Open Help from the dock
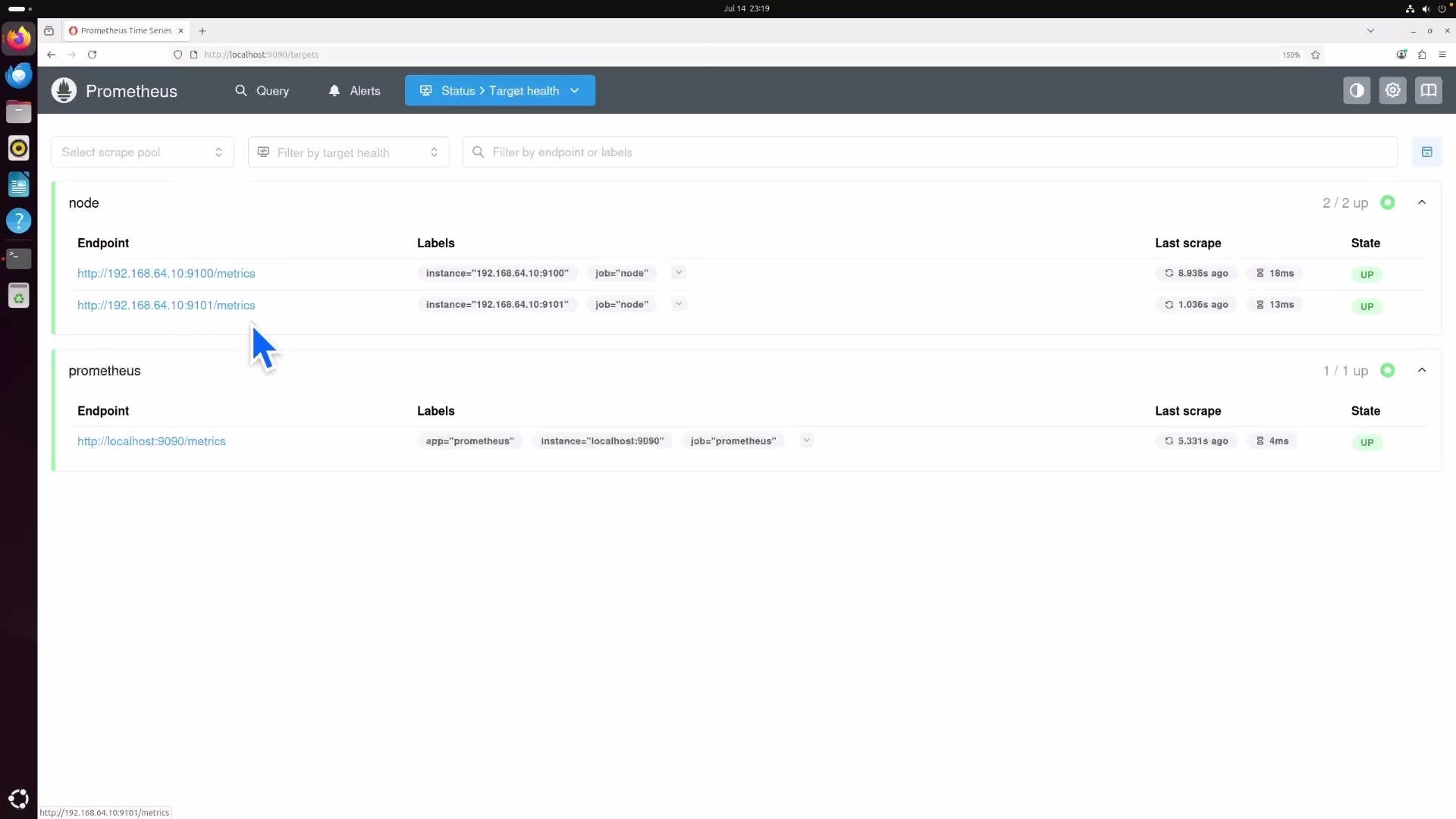Screen dimensions: 1456x819 (18, 221)
